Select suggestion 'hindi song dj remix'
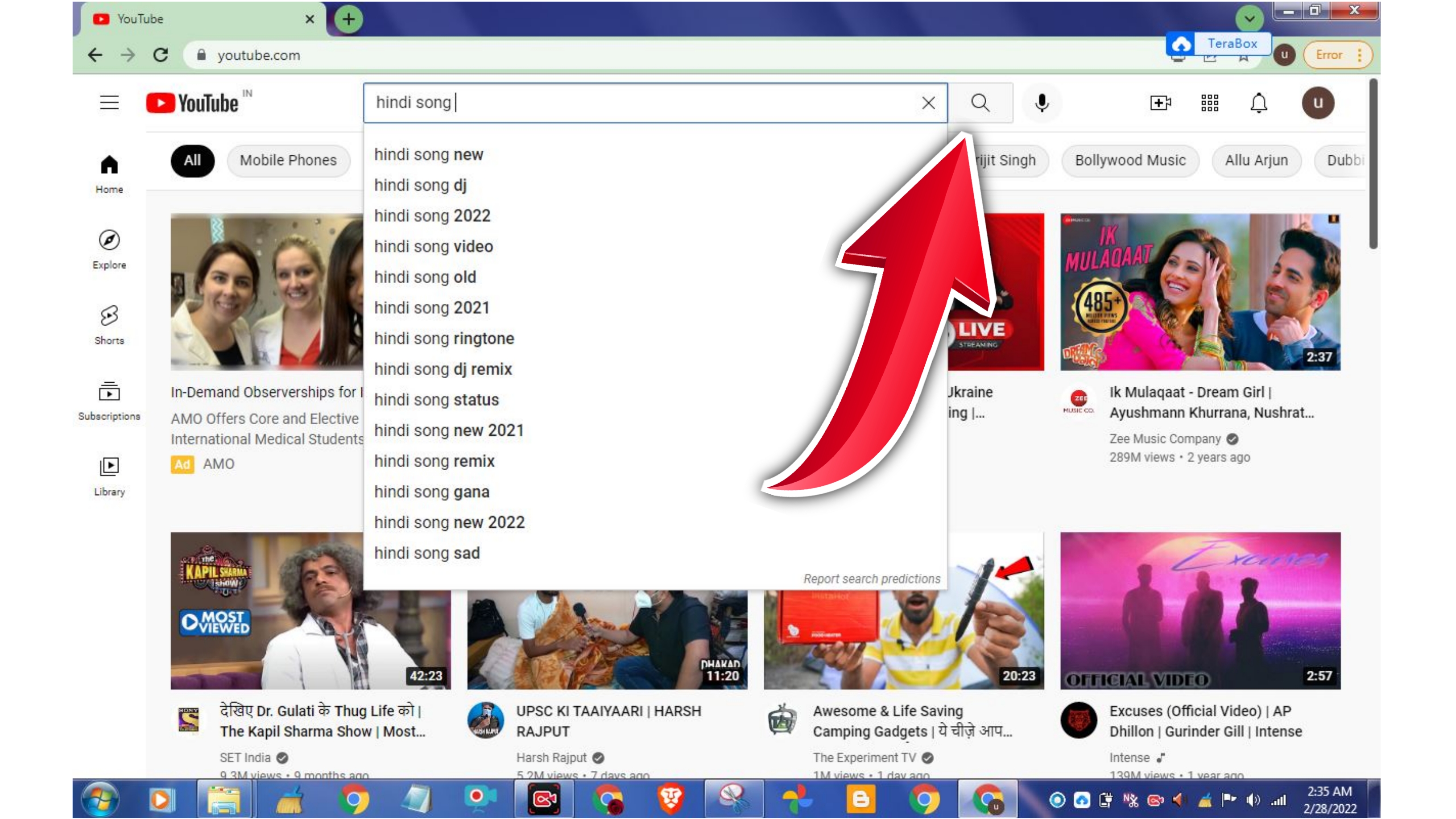 tap(655, 369)
